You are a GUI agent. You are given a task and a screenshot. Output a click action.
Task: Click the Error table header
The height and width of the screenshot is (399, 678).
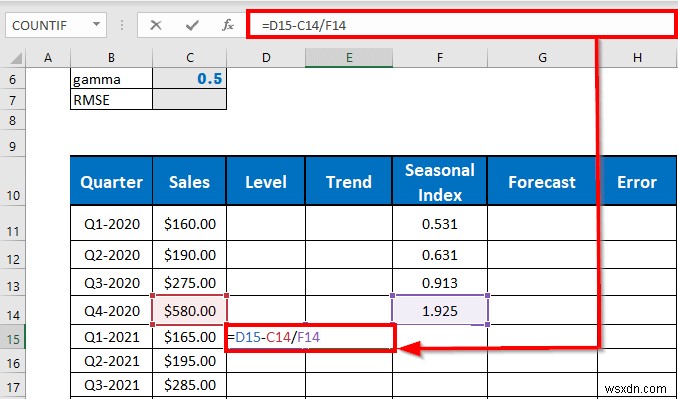coord(637,181)
